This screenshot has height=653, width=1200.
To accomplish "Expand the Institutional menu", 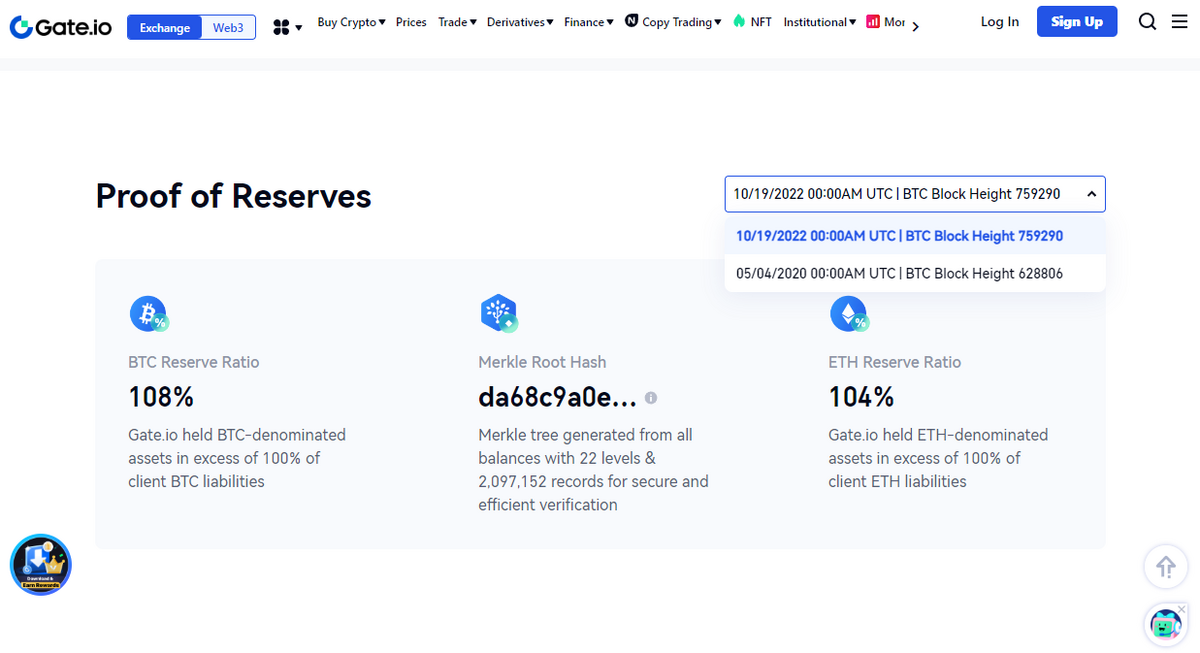I will 819,22.
